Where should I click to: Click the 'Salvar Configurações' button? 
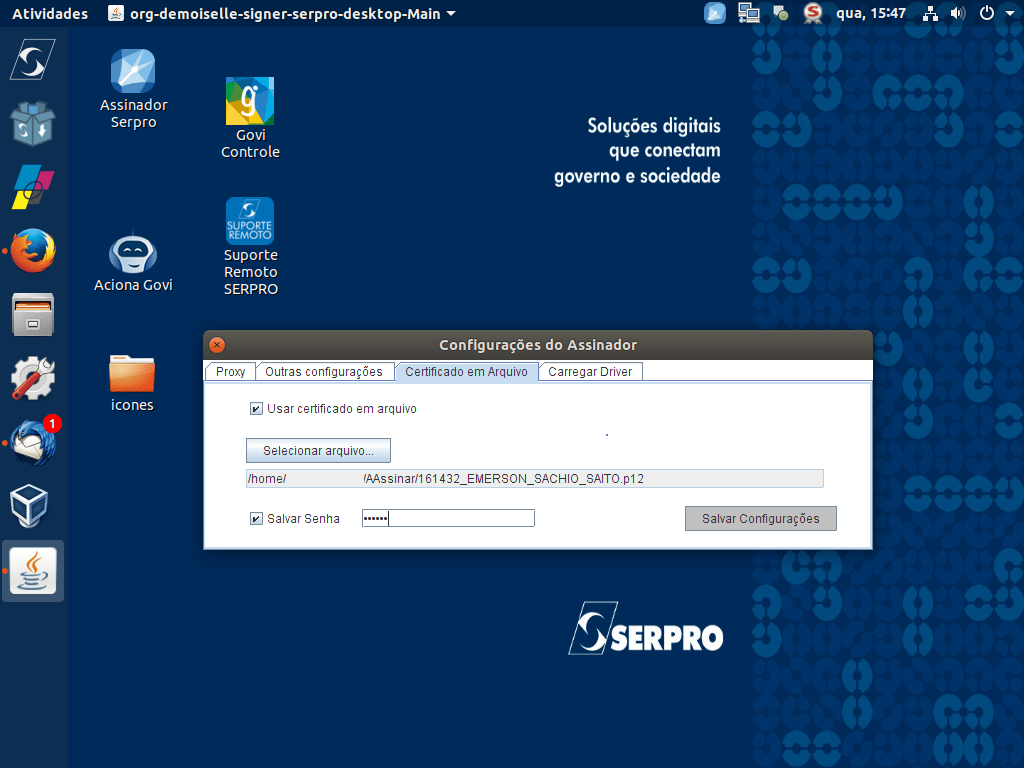tap(760, 519)
